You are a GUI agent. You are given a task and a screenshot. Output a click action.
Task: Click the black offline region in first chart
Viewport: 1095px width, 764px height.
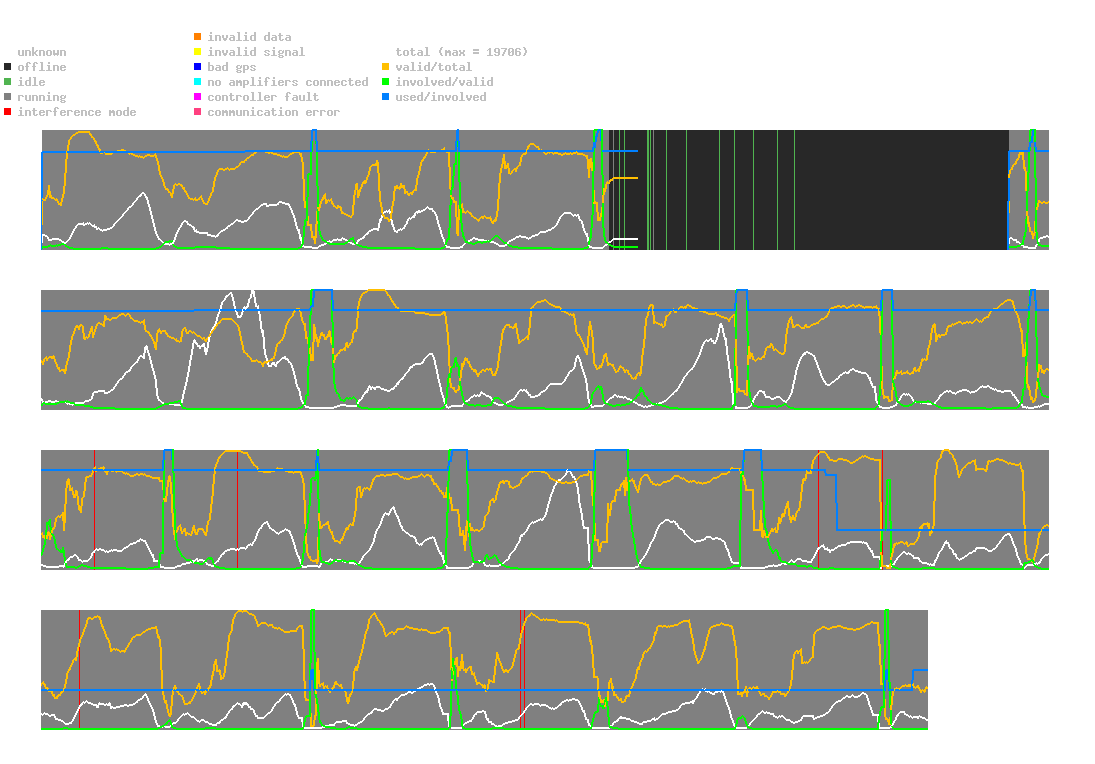tap(809, 189)
